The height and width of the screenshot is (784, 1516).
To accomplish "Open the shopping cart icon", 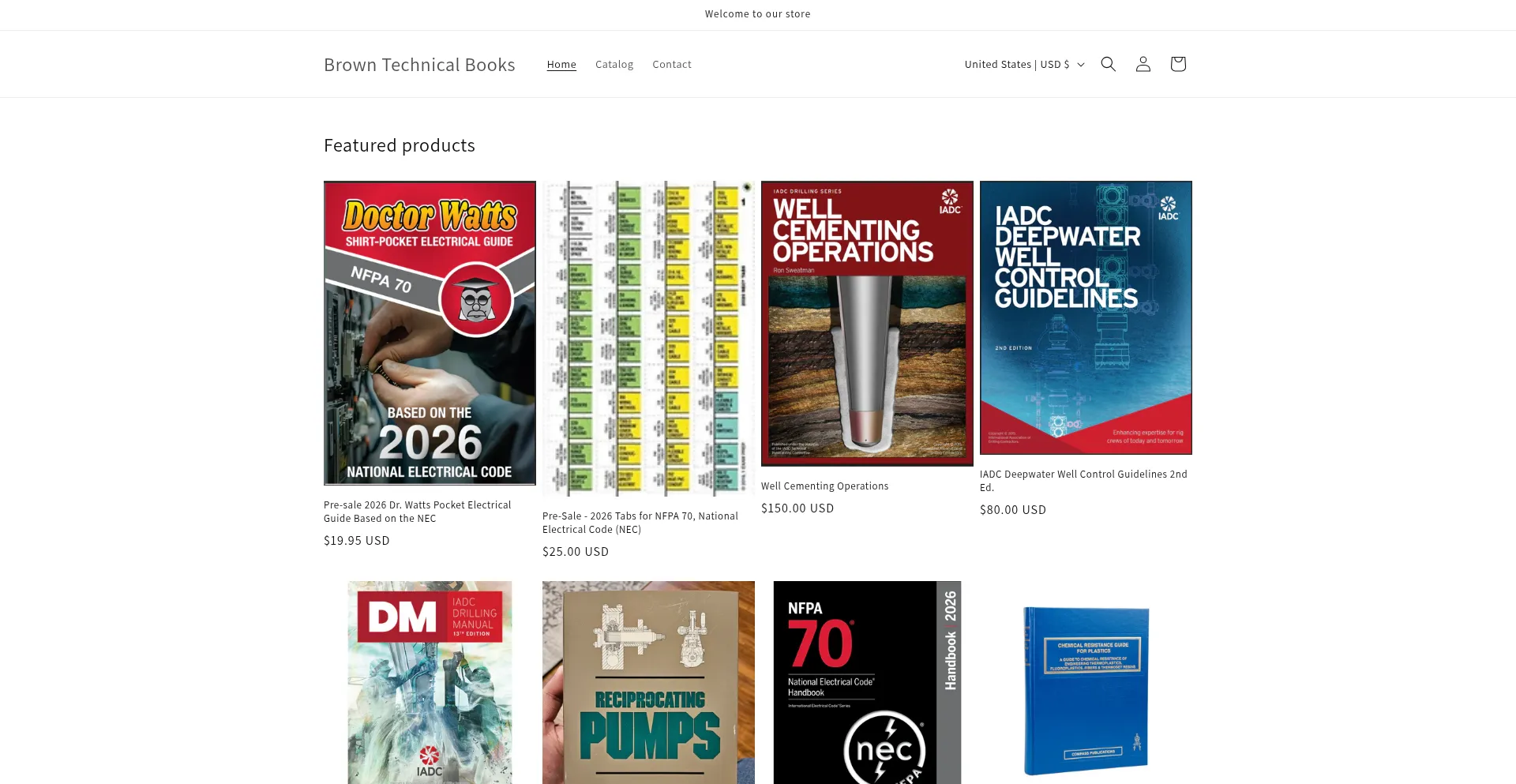I will pyautogui.click(x=1177, y=64).
